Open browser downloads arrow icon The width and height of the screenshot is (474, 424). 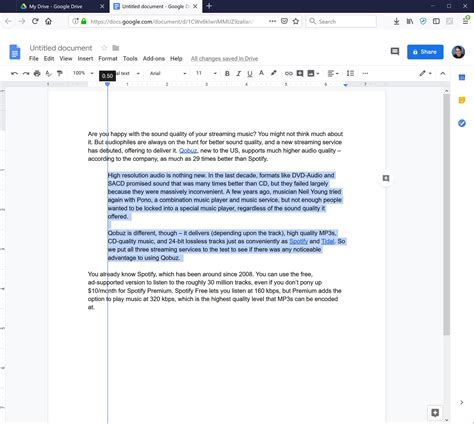tap(396, 21)
